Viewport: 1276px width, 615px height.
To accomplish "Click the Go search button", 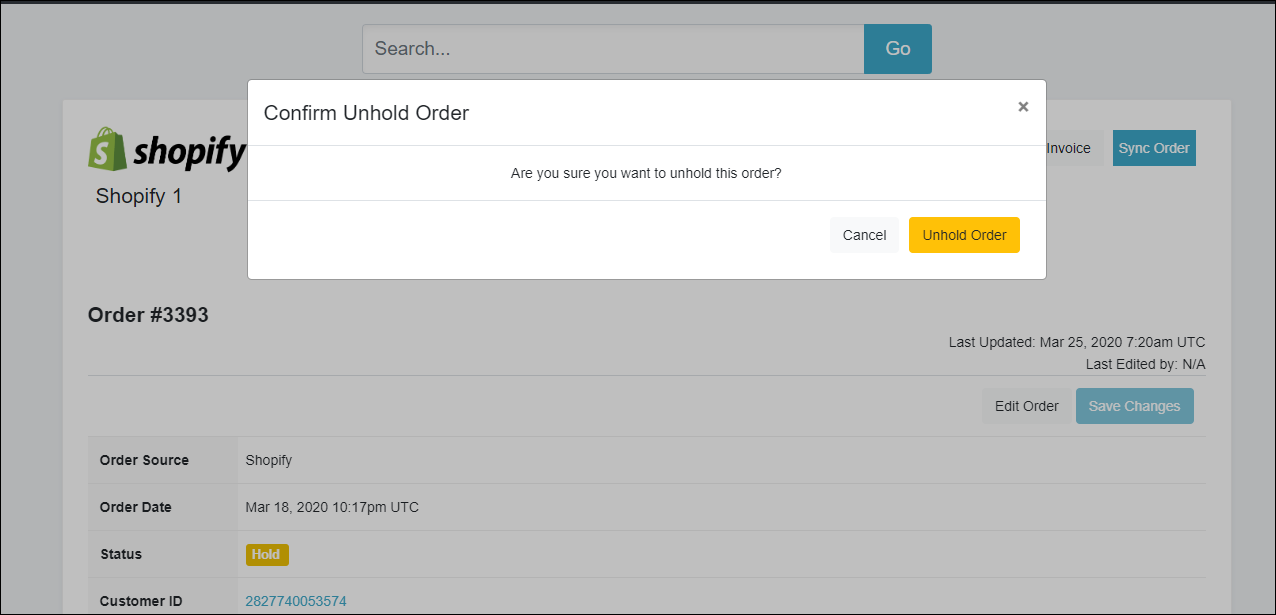I will (897, 49).
